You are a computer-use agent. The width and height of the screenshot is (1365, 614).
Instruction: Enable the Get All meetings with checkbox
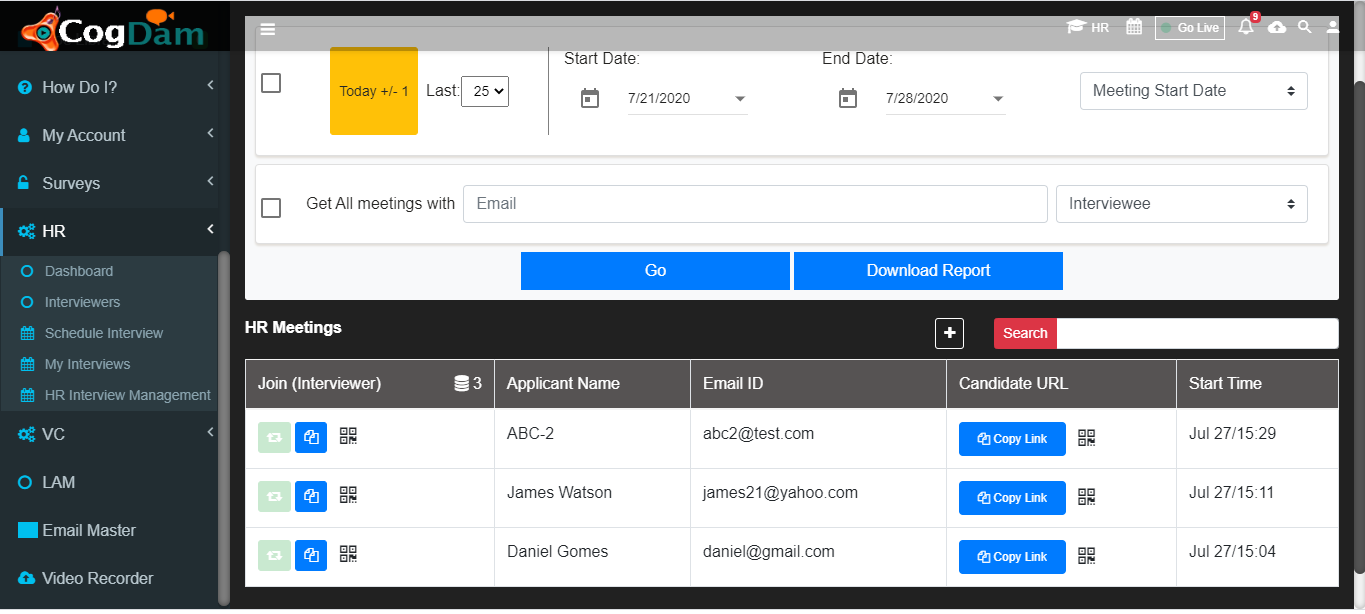pyautogui.click(x=271, y=208)
